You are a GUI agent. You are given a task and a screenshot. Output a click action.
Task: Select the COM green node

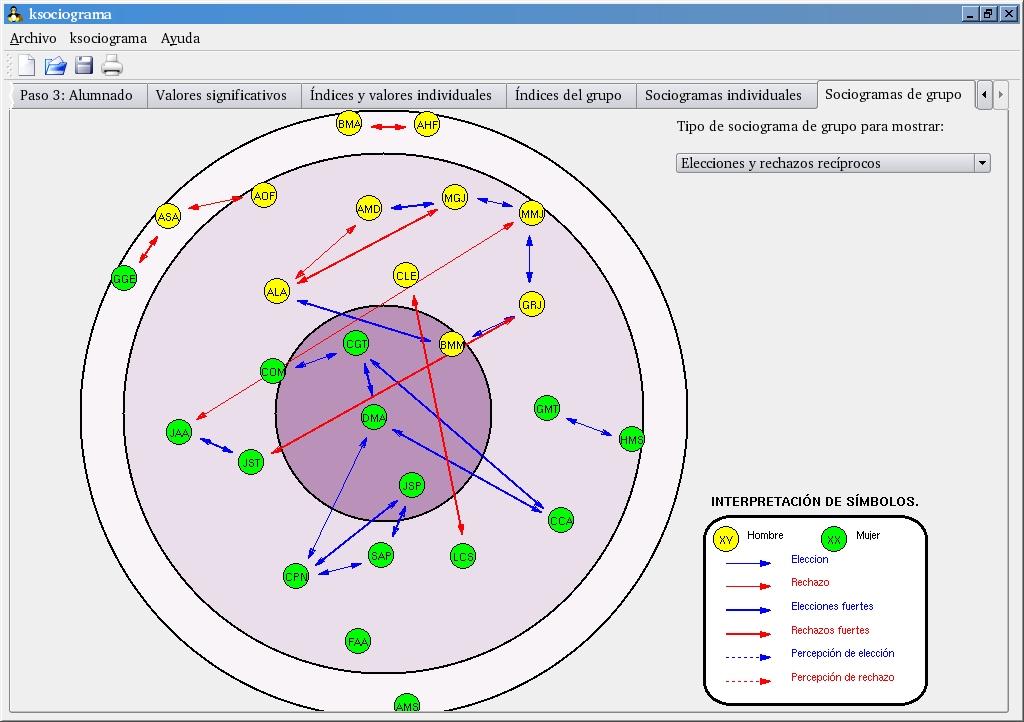point(273,371)
